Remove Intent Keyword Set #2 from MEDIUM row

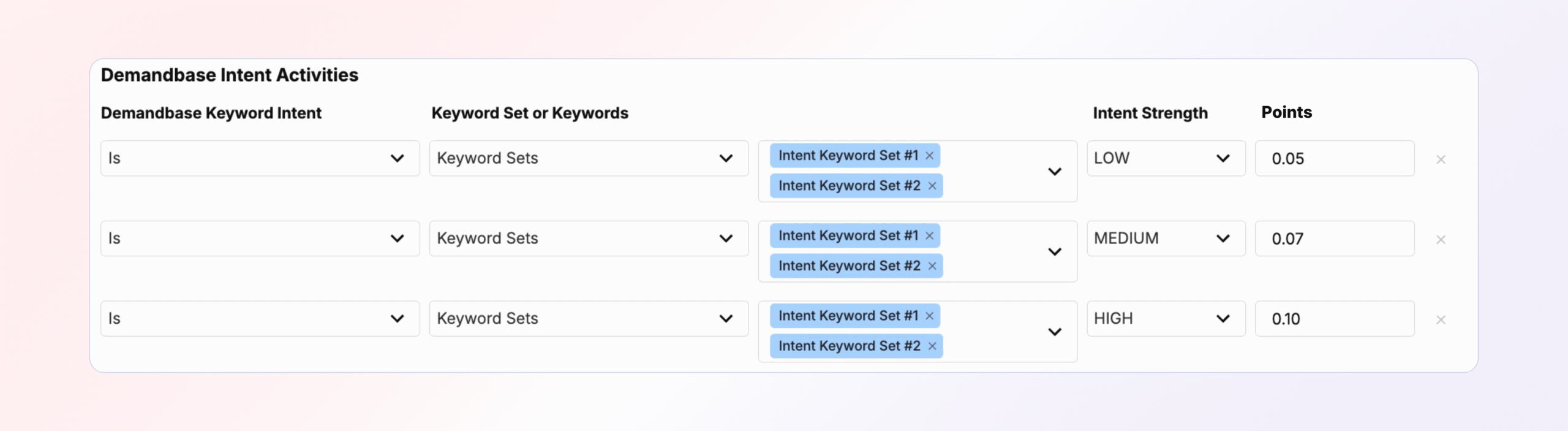(x=932, y=266)
